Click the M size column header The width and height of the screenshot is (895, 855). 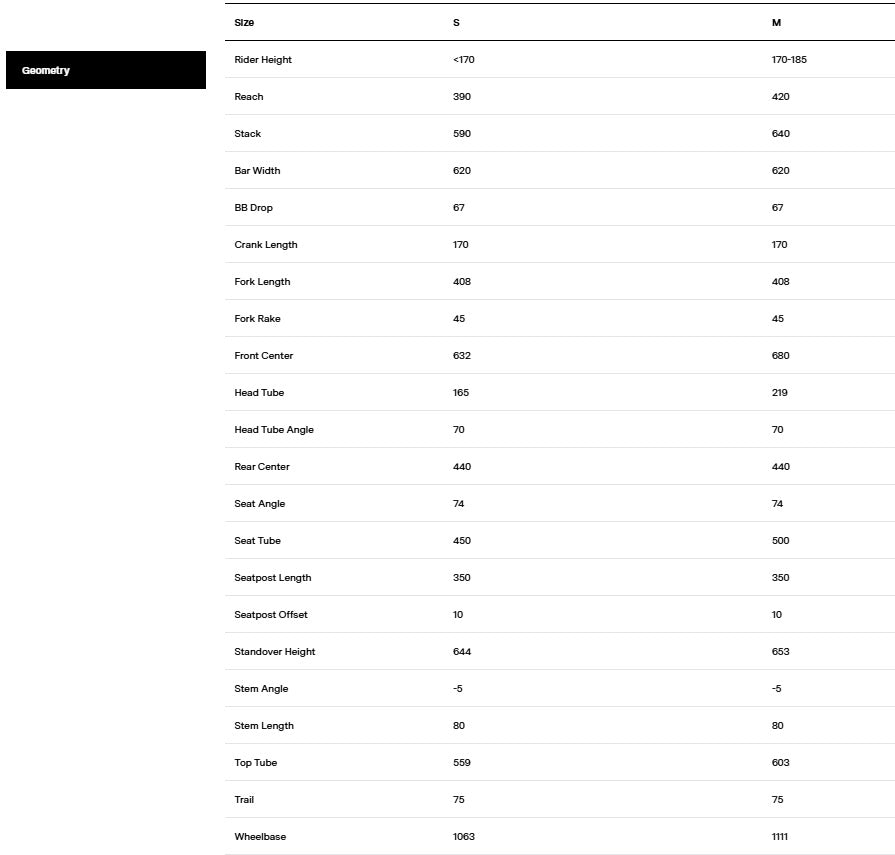pos(776,22)
